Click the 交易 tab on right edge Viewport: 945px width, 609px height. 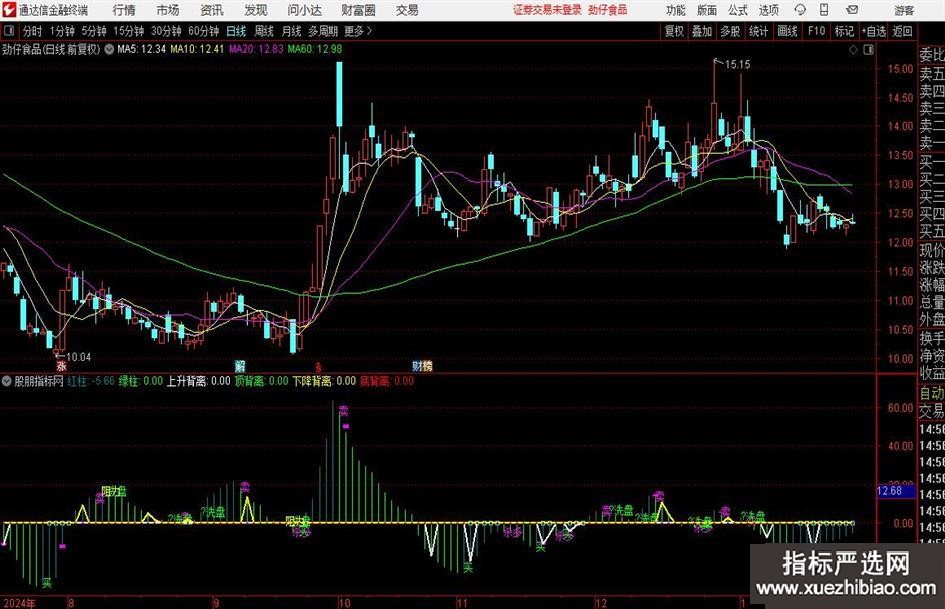tap(932, 411)
